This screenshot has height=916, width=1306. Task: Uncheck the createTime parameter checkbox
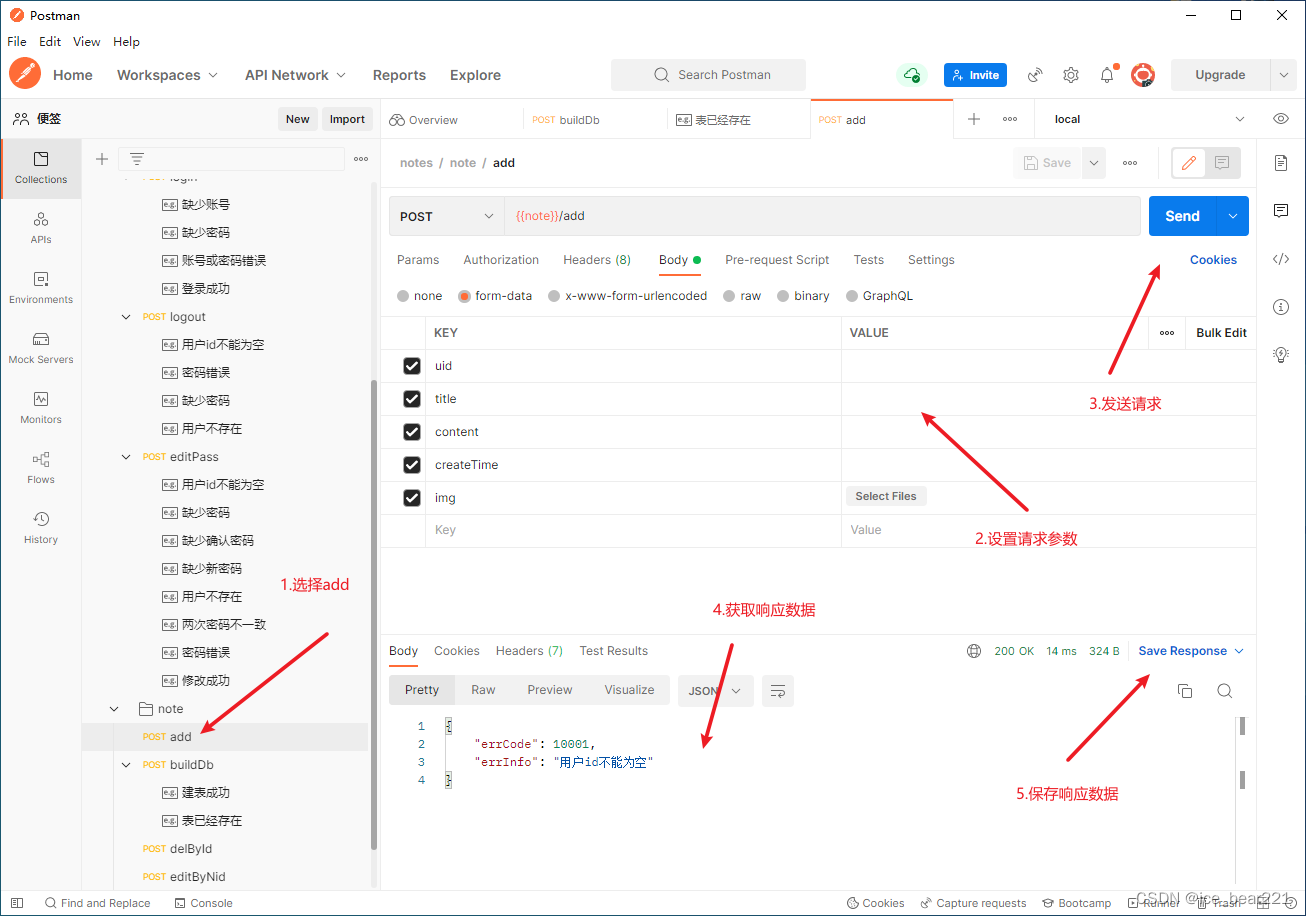tap(412, 465)
